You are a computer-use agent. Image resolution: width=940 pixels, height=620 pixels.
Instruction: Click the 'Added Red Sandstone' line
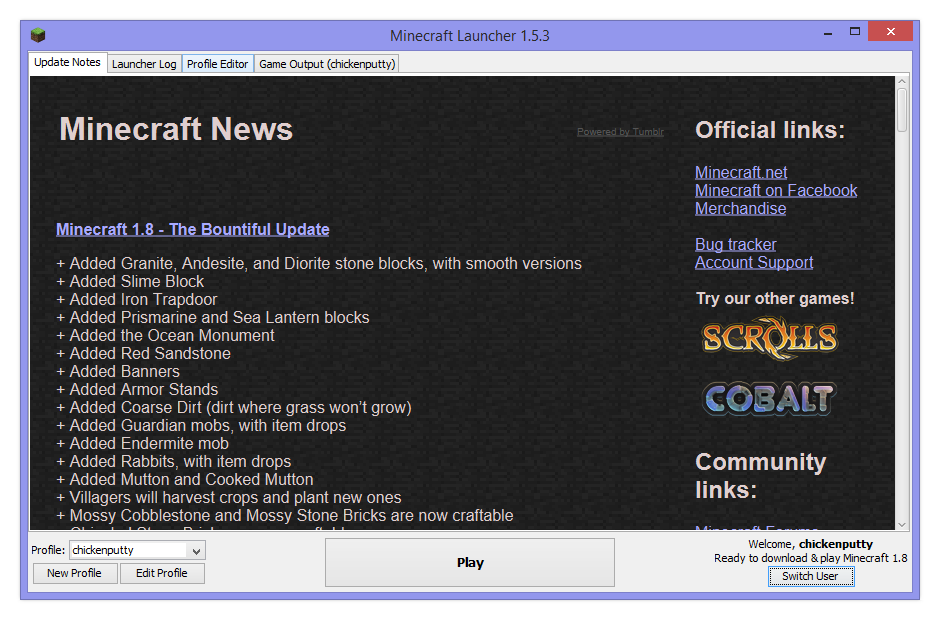143,354
